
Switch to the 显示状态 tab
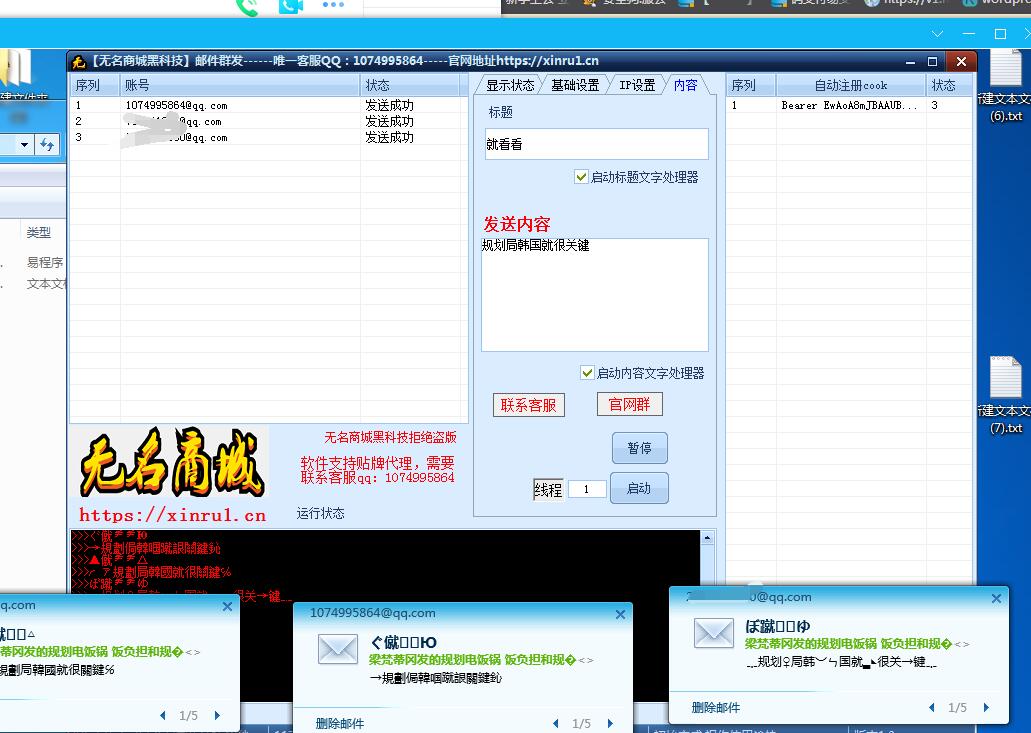click(x=510, y=85)
